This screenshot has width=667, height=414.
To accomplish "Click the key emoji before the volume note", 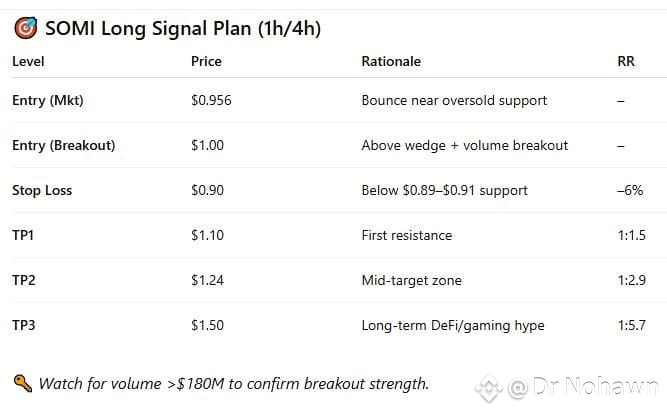I will click(x=22, y=383).
